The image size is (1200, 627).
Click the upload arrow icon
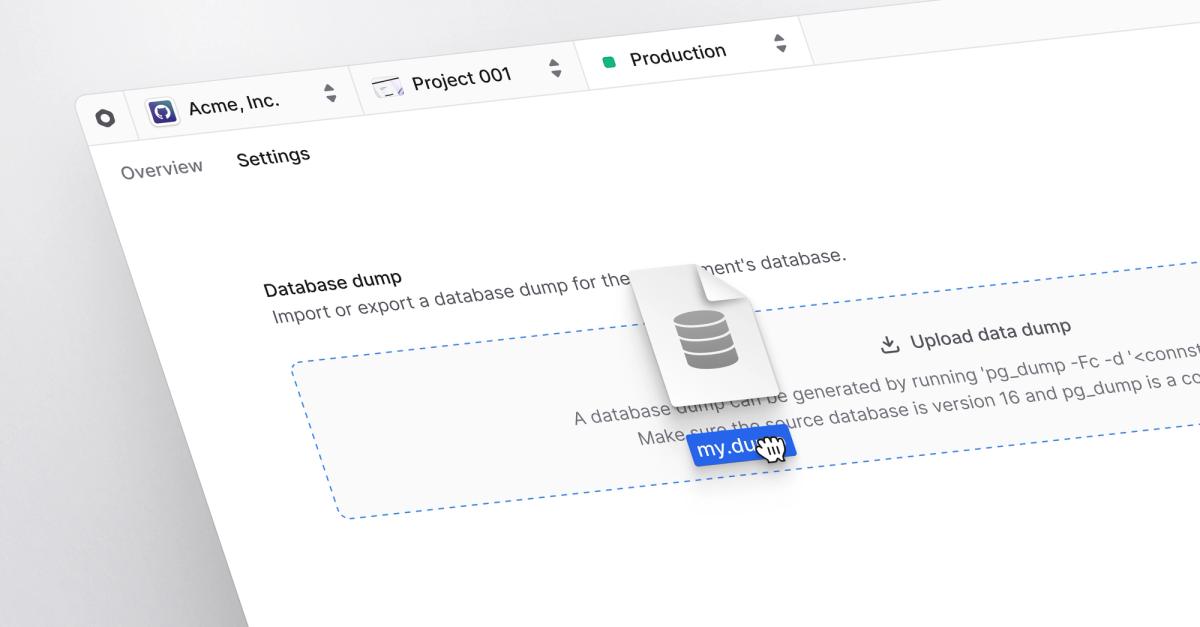pos(889,344)
